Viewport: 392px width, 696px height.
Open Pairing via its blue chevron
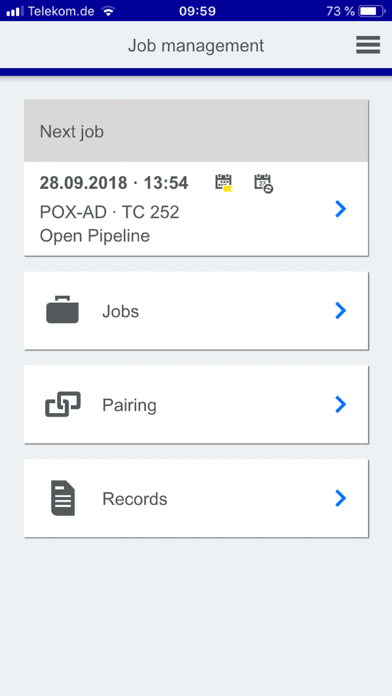pyautogui.click(x=340, y=404)
